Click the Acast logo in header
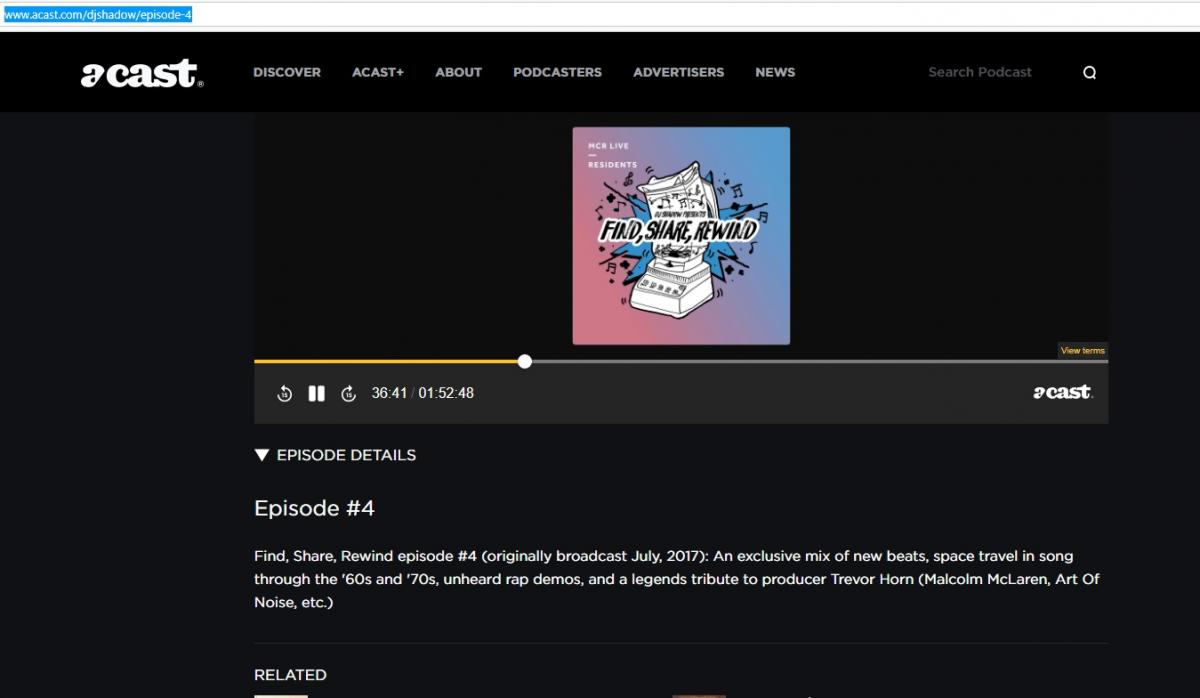Image resolution: width=1200 pixels, height=698 pixels. [142, 74]
